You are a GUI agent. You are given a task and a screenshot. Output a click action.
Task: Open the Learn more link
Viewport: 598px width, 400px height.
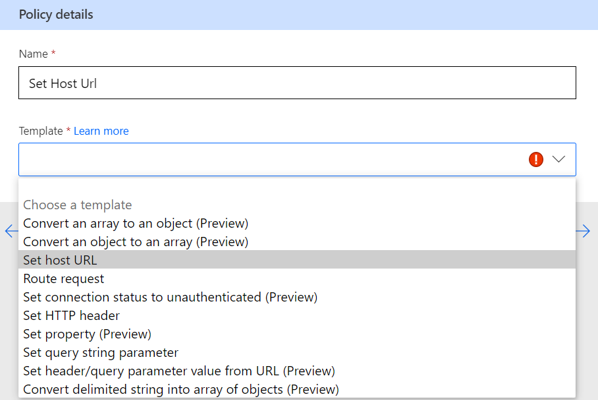[101, 131]
